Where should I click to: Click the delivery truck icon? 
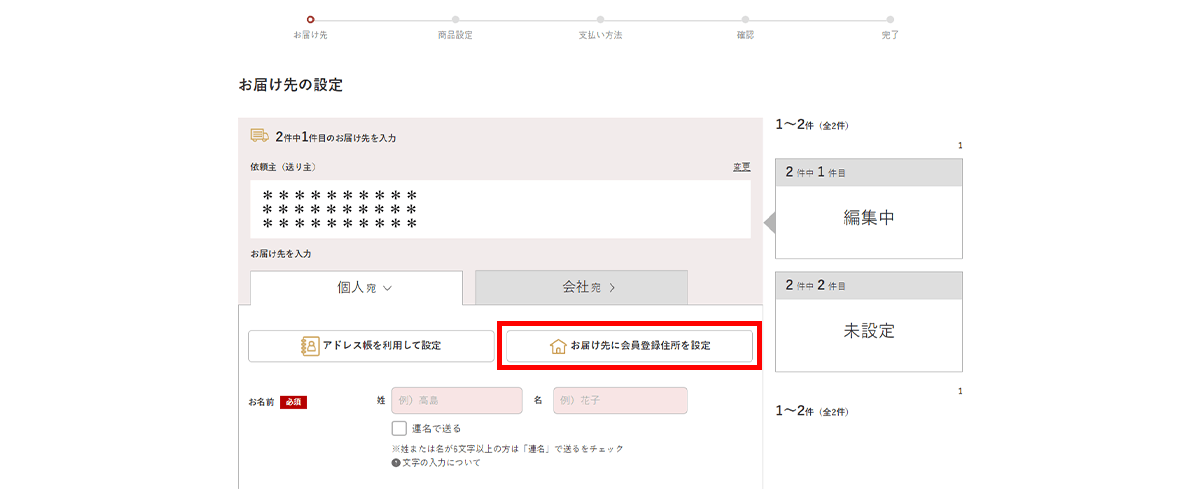pos(259,136)
